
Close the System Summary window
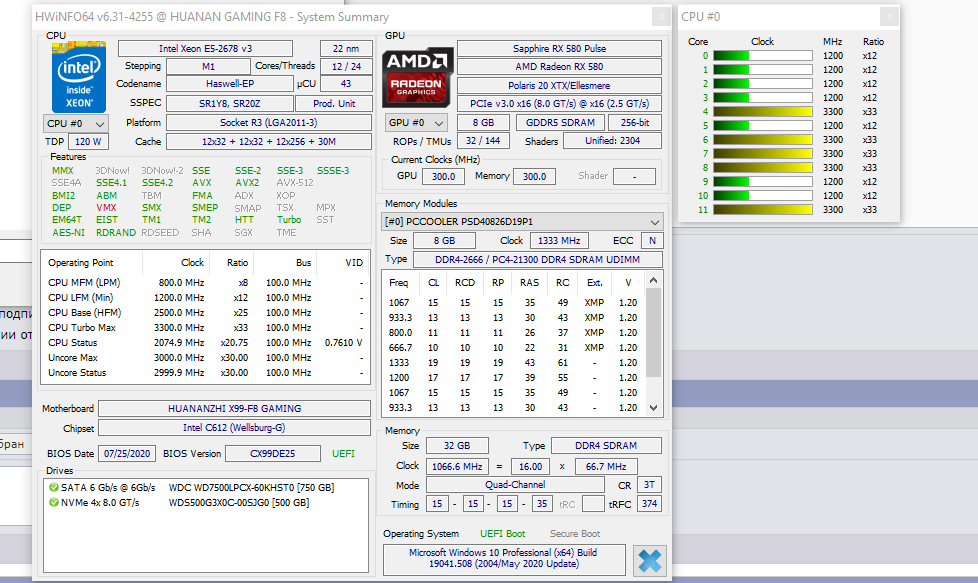pos(661,17)
